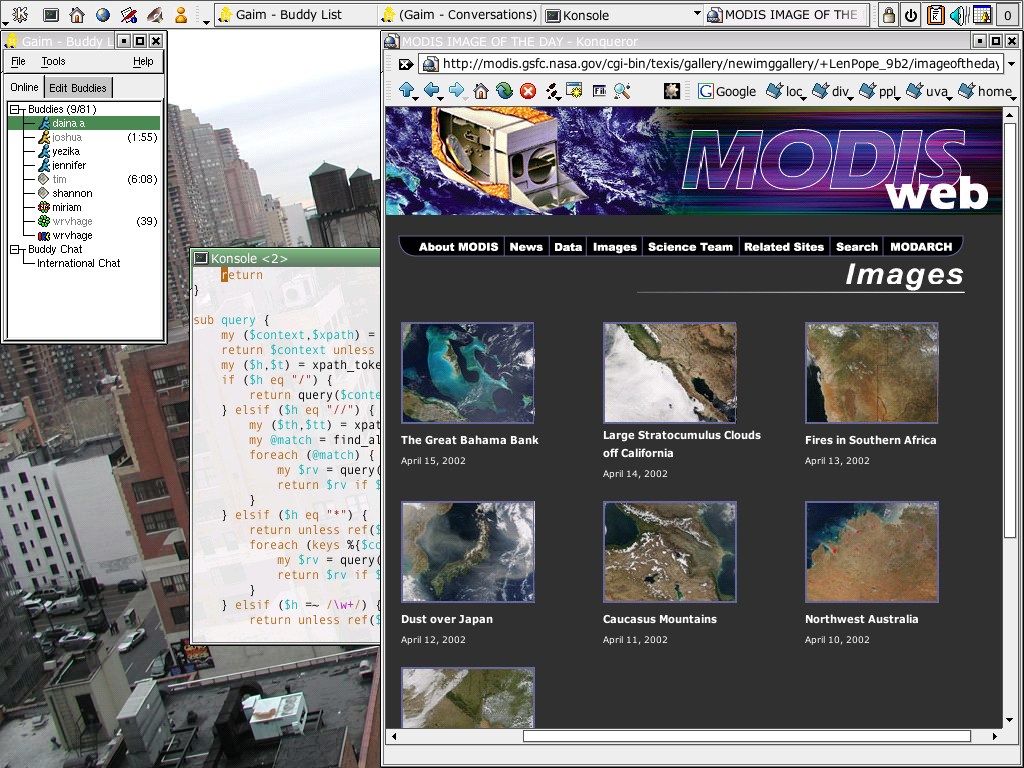
Task: Open the Konsole taskbar group dropdown
Action: 697,14
